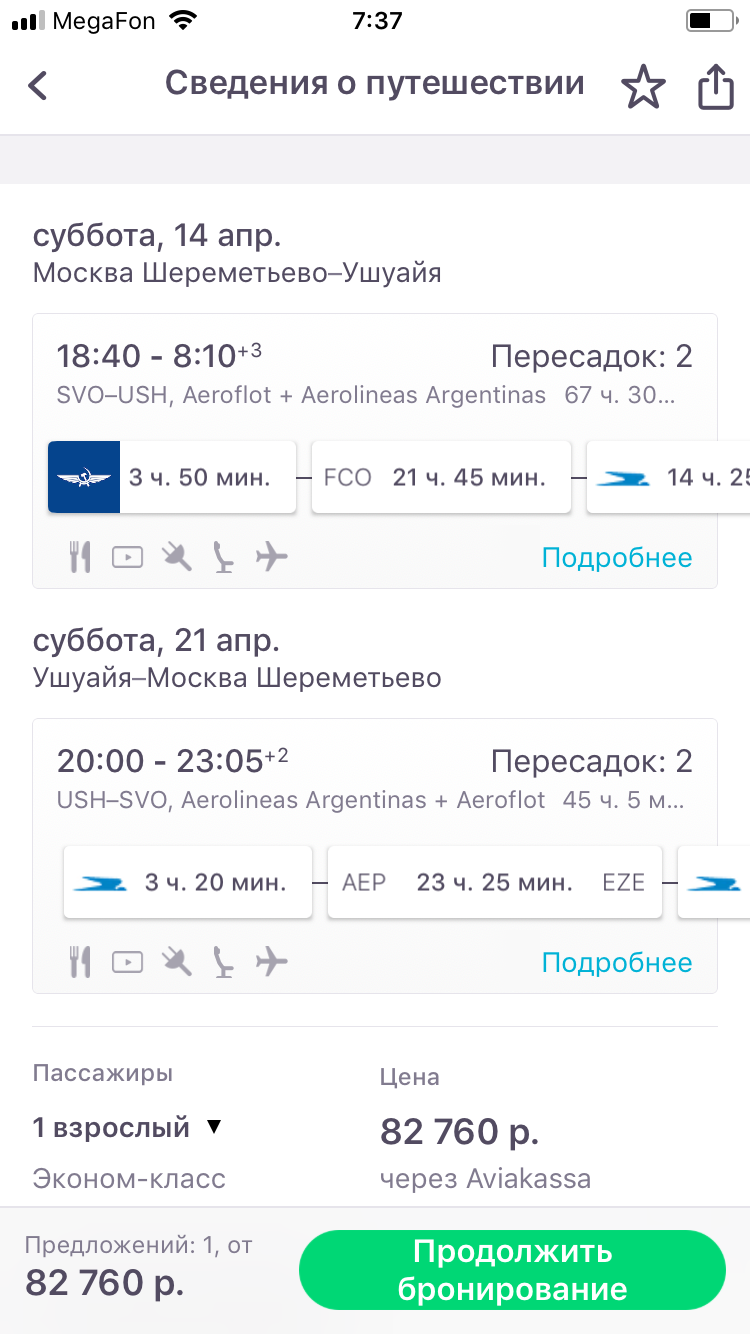
Task: Tap airplane icon in return flight card
Action: [x=271, y=962]
